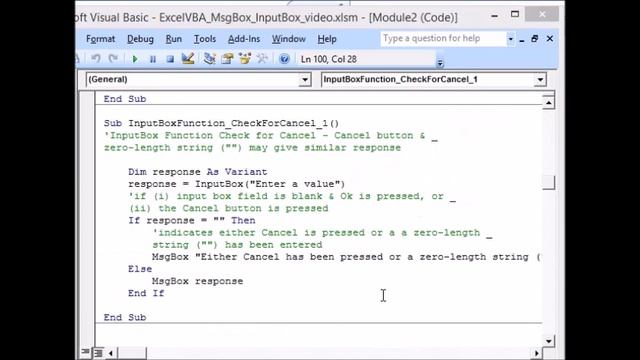Viewport: 640px width, 360px height.
Task: Click the horizontal scrollbar right arrow
Action: click(537, 353)
